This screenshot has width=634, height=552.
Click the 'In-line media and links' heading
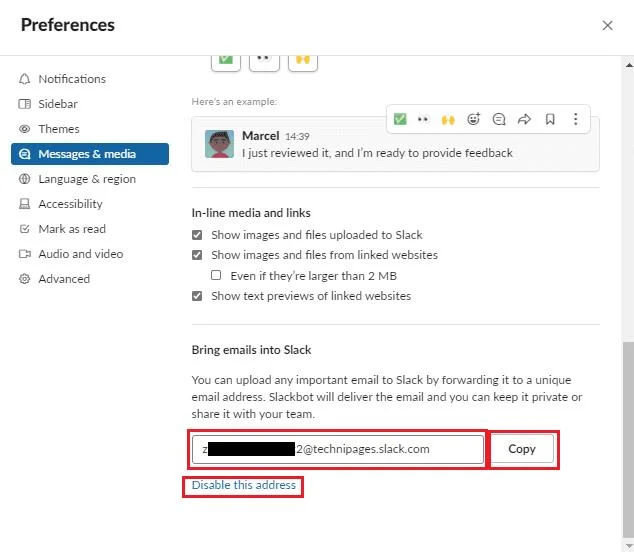251,213
